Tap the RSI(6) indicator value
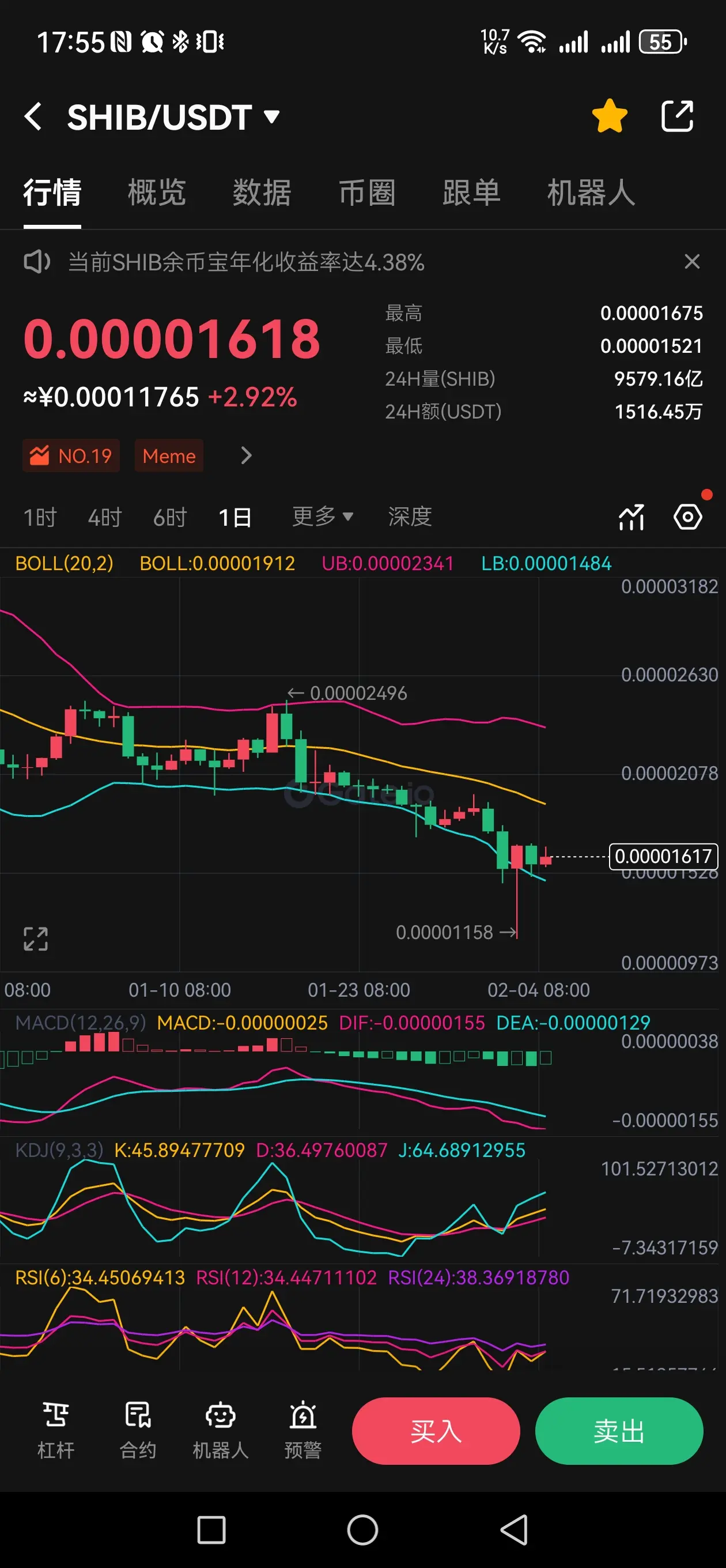 coord(100,1277)
